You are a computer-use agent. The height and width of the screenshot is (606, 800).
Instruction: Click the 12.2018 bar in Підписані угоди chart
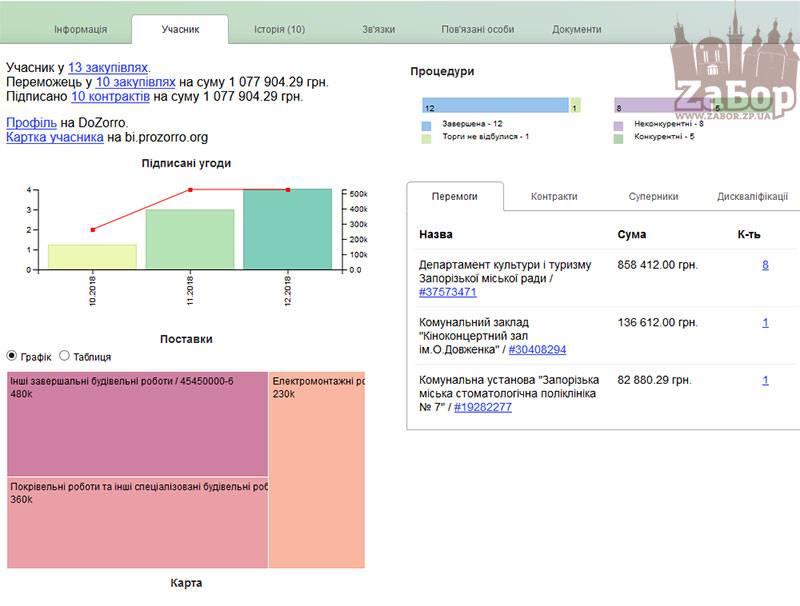coord(287,229)
